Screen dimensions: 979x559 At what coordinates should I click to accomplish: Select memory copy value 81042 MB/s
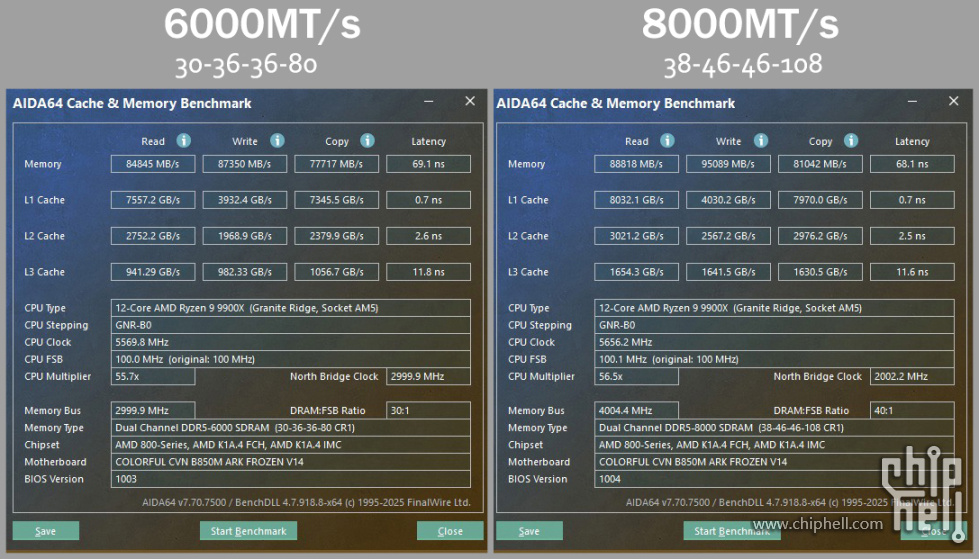(x=820, y=164)
